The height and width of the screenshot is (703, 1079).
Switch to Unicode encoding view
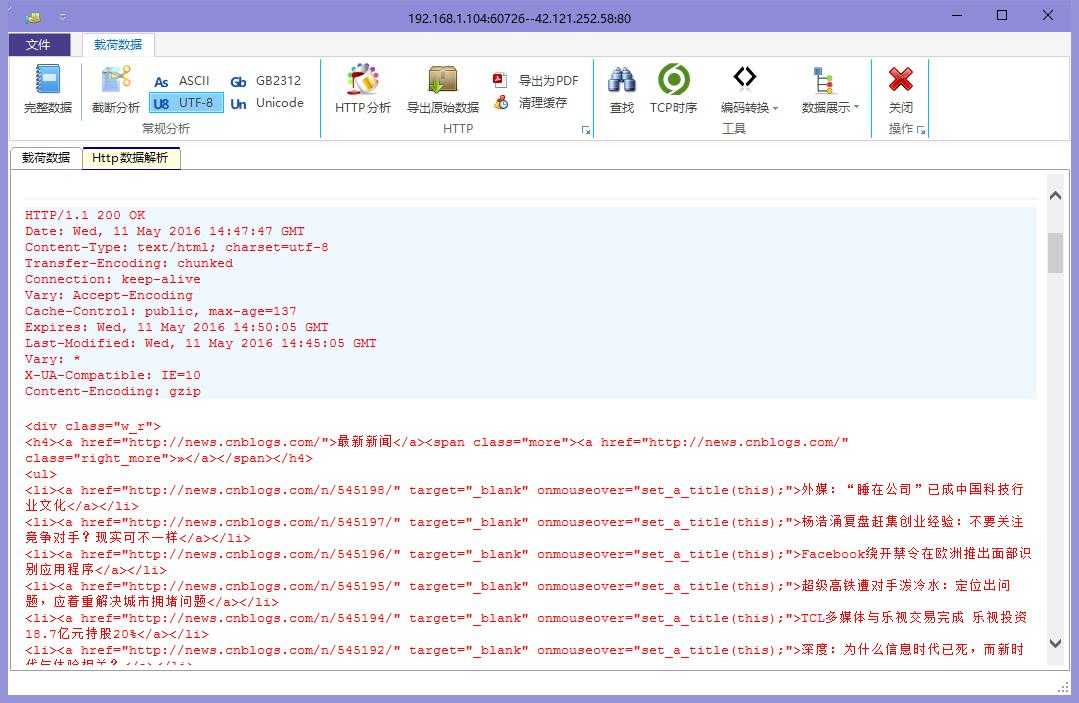coord(266,103)
